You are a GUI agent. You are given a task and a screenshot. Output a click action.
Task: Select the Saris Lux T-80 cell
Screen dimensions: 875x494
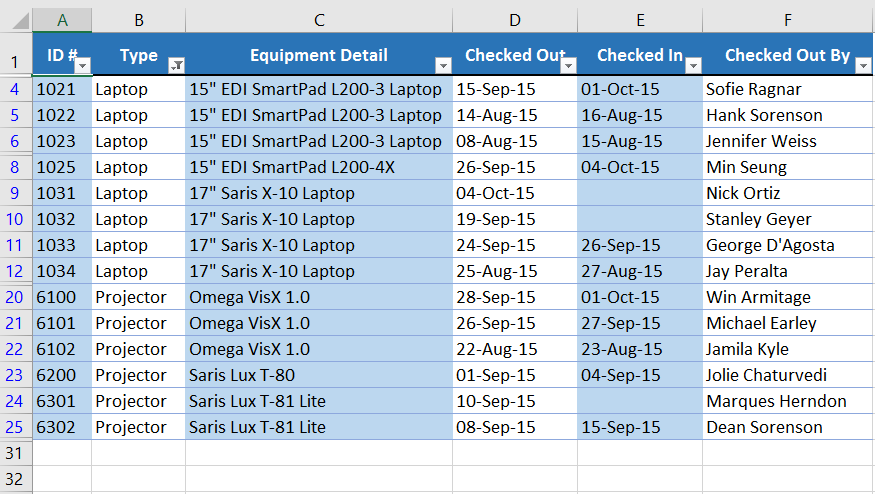[319, 375]
